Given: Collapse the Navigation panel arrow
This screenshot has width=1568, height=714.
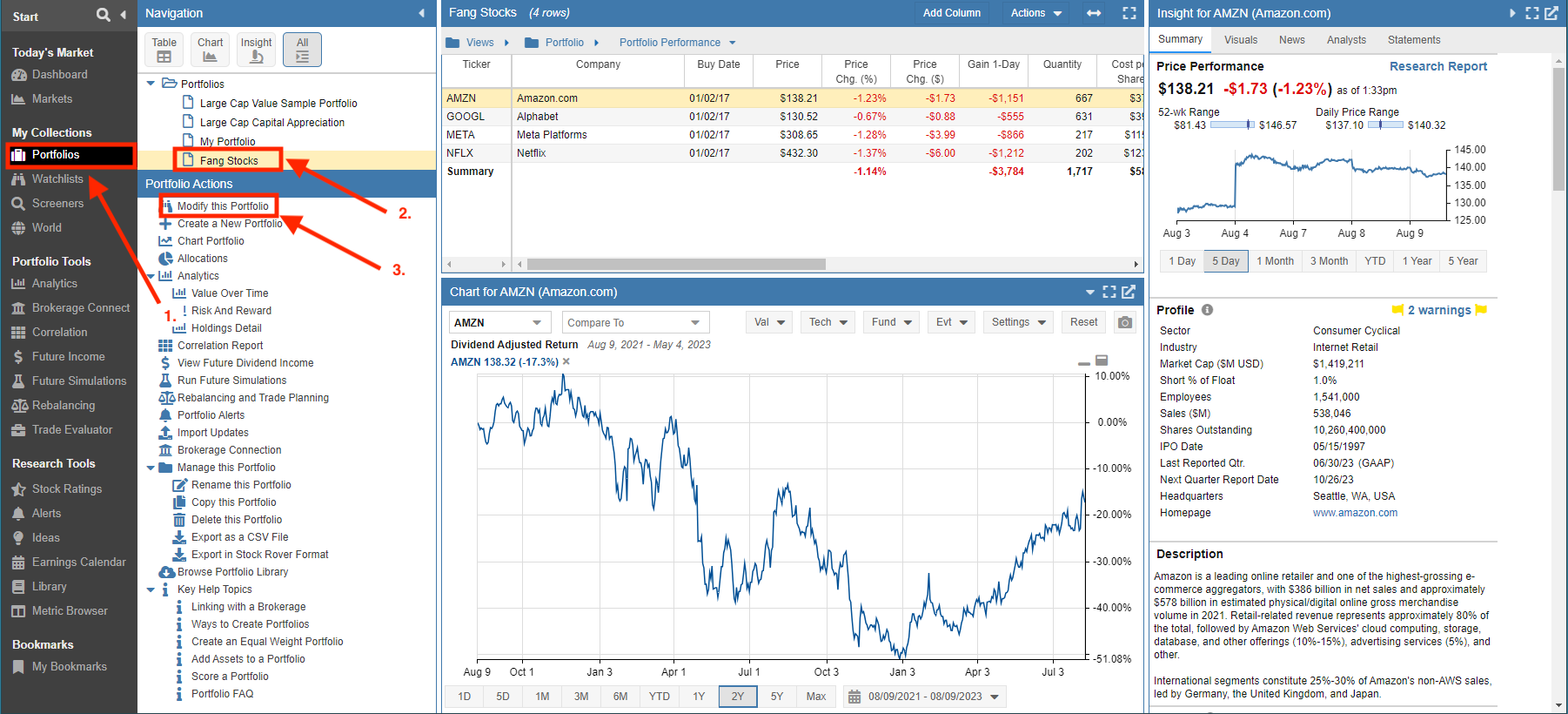Looking at the screenshot, I should (x=421, y=13).
